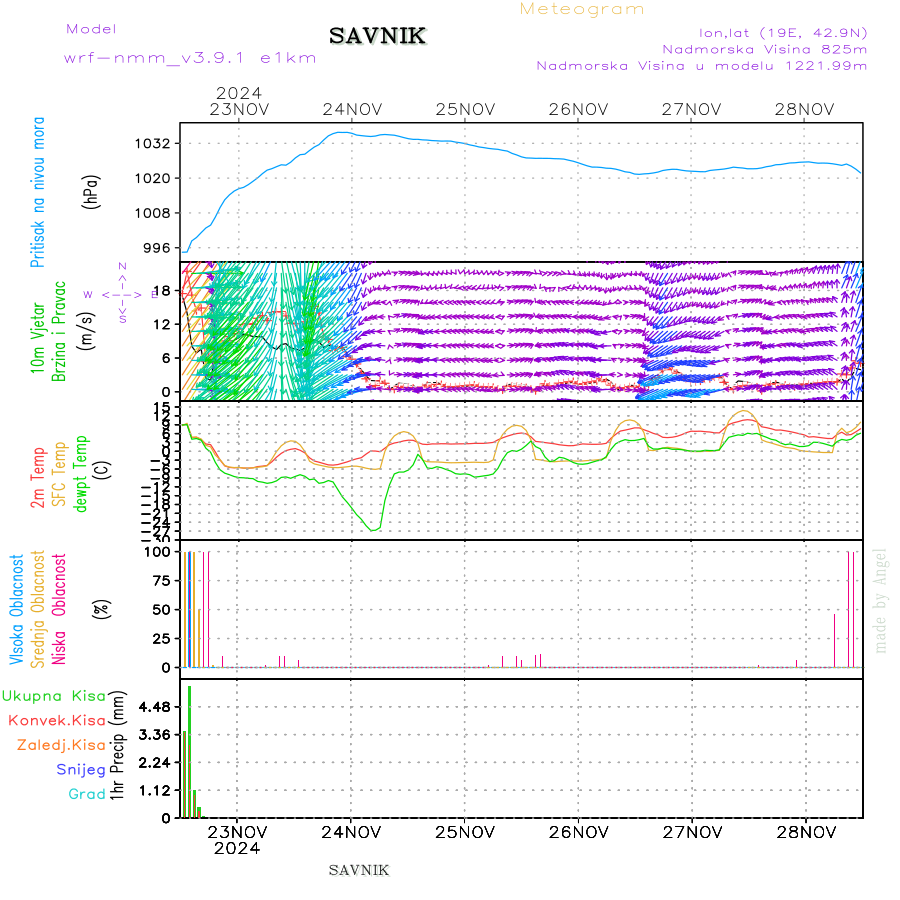Image resolution: width=900 pixels, height=900 pixels.
Task: Click the 6 wind speed axis value
Action: point(166,358)
